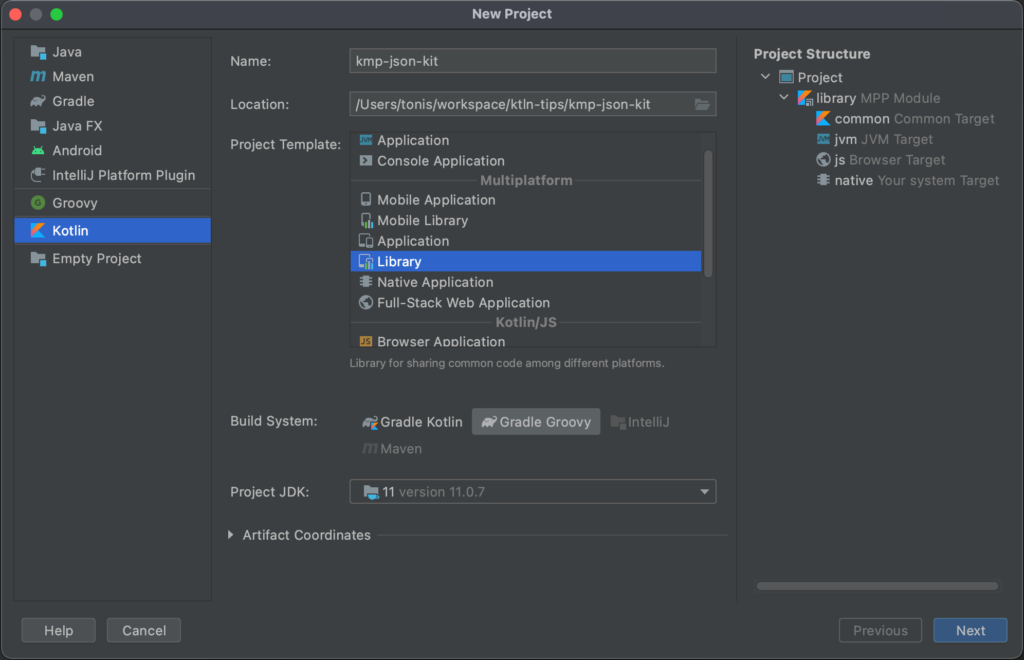Click the browse folder icon in Location field
Image resolution: width=1024 pixels, height=660 pixels.
pyautogui.click(x=702, y=104)
